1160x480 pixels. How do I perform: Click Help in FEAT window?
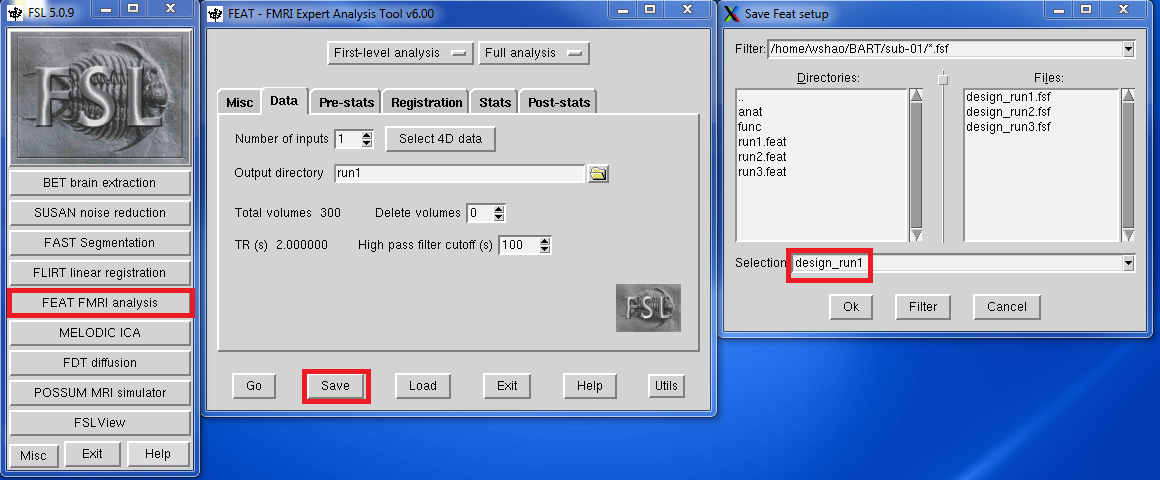tap(590, 385)
